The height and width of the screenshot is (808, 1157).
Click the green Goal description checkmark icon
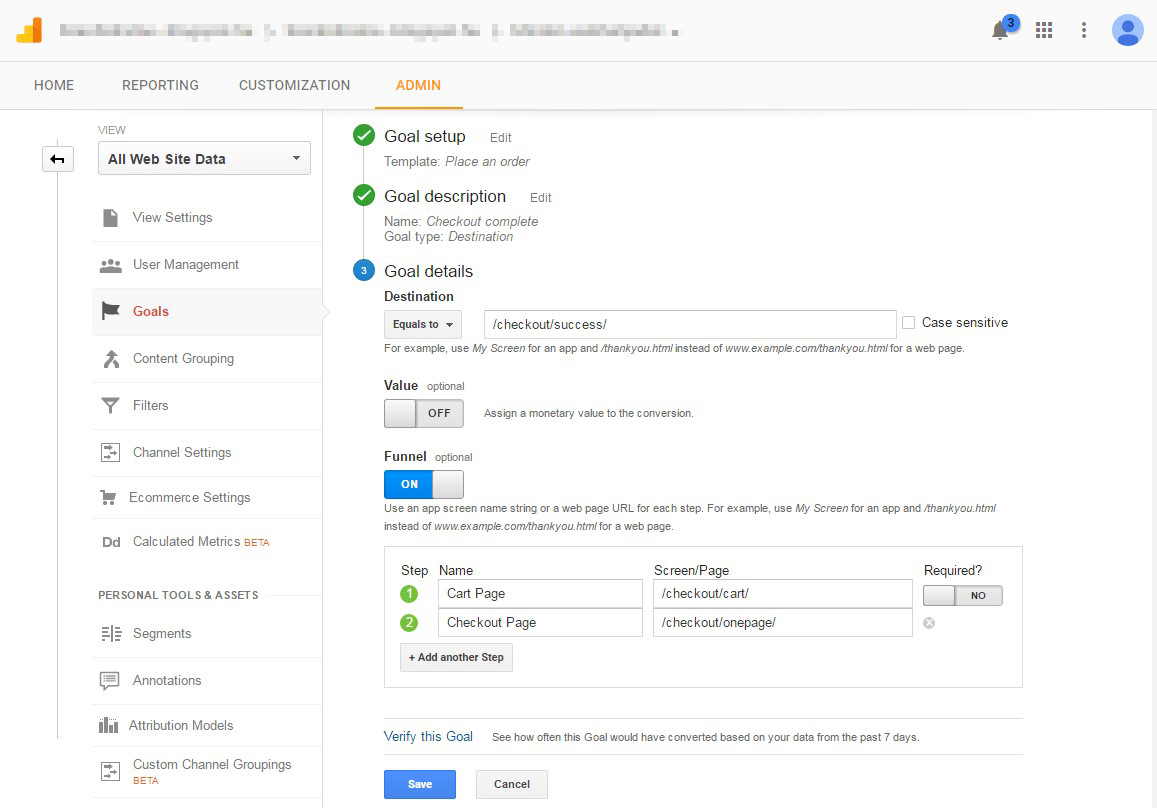(x=364, y=196)
